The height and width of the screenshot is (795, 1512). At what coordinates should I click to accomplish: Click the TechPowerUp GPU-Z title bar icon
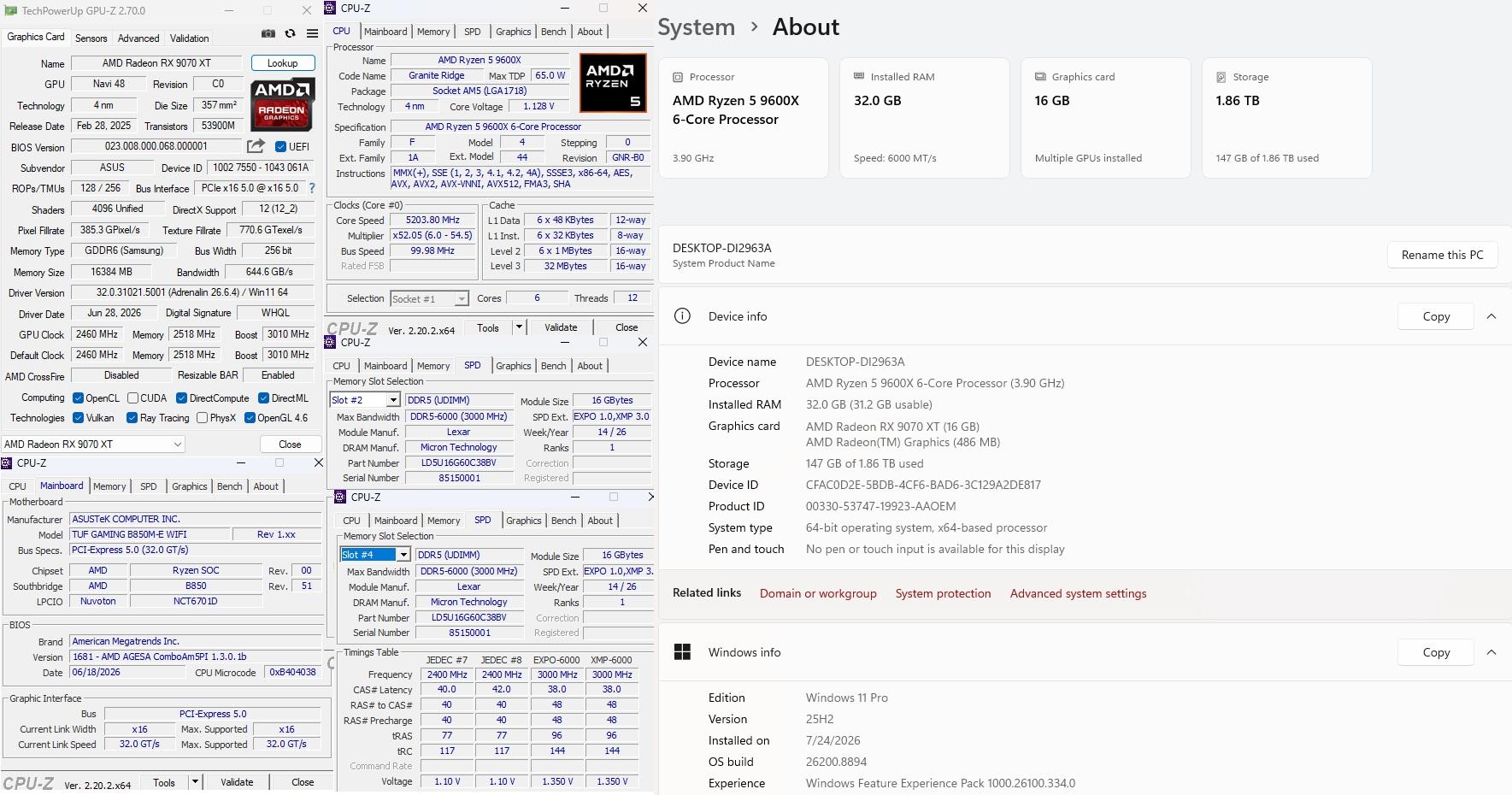coord(11,11)
